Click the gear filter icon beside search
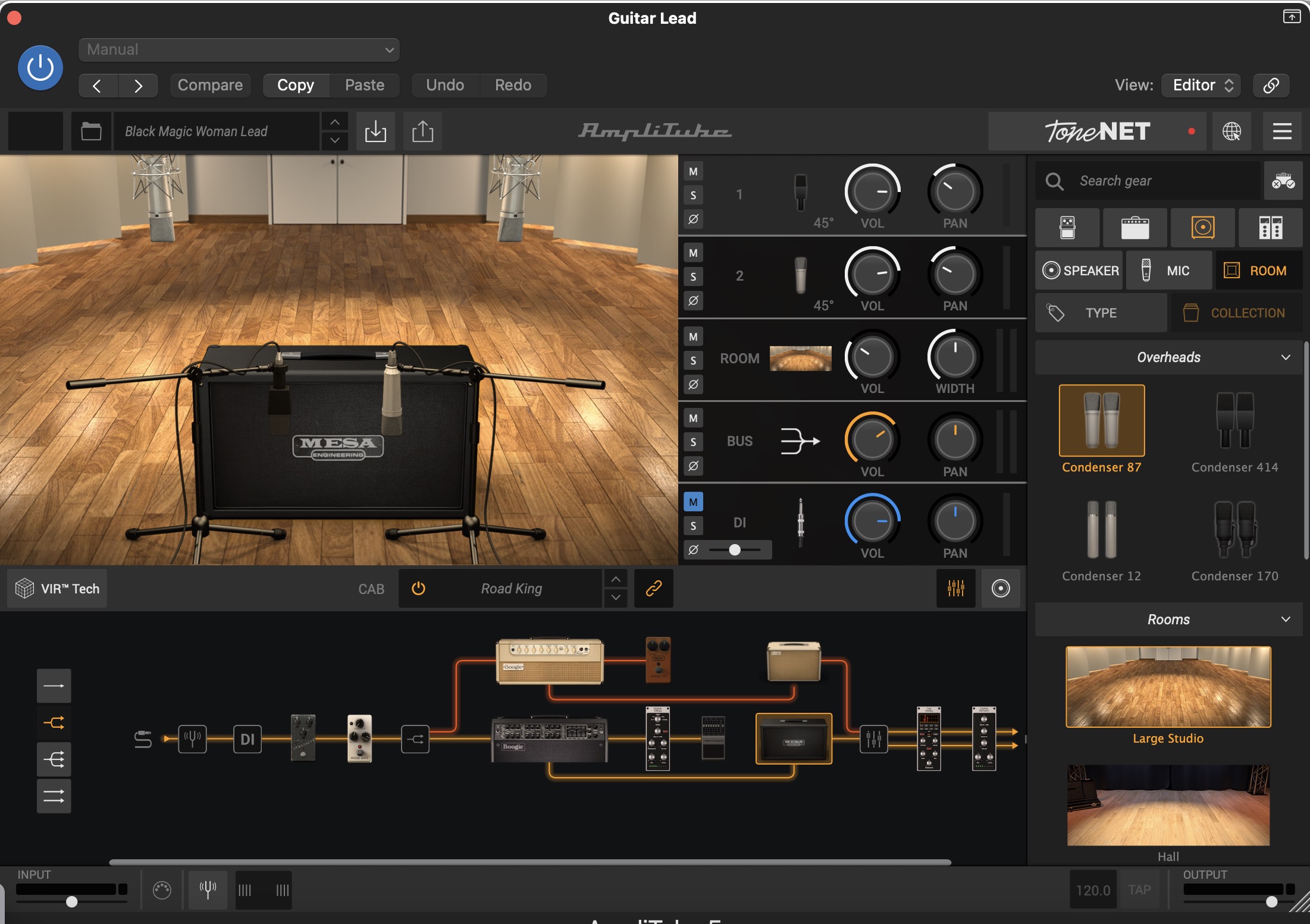1310x924 pixels. tap(1283, 181)
